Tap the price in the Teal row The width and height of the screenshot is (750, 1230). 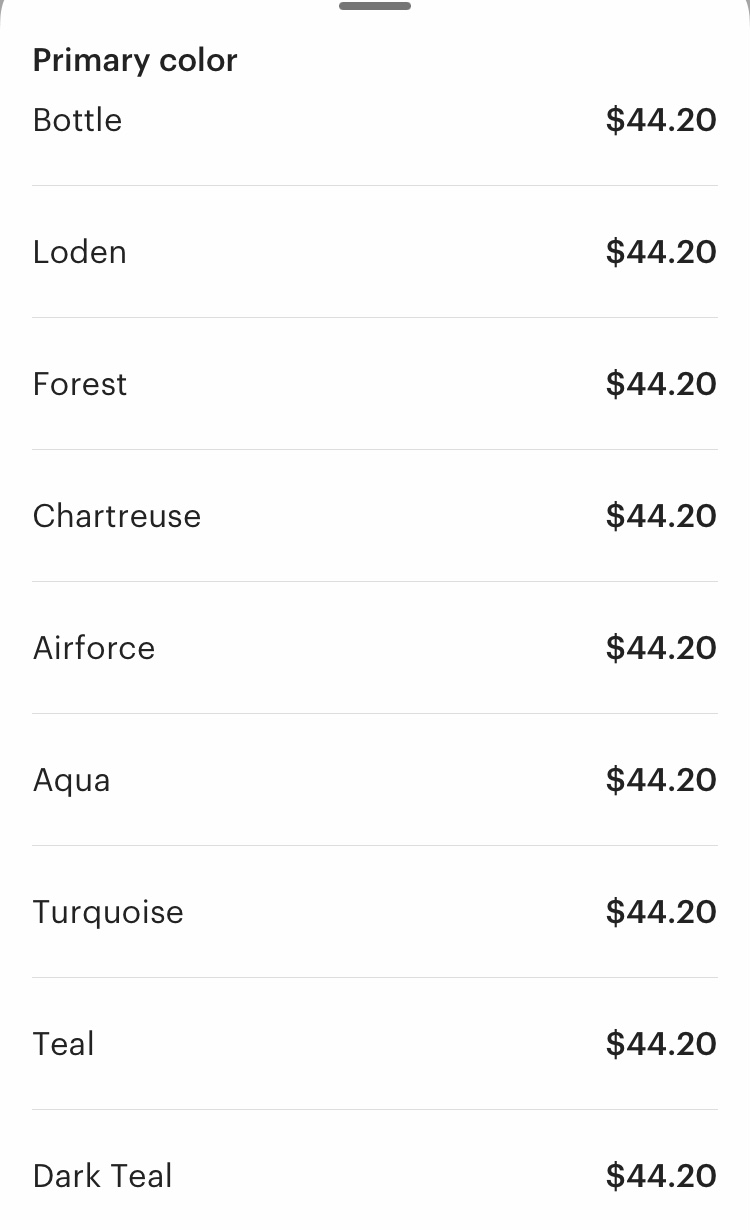(x=661, y=1044)
